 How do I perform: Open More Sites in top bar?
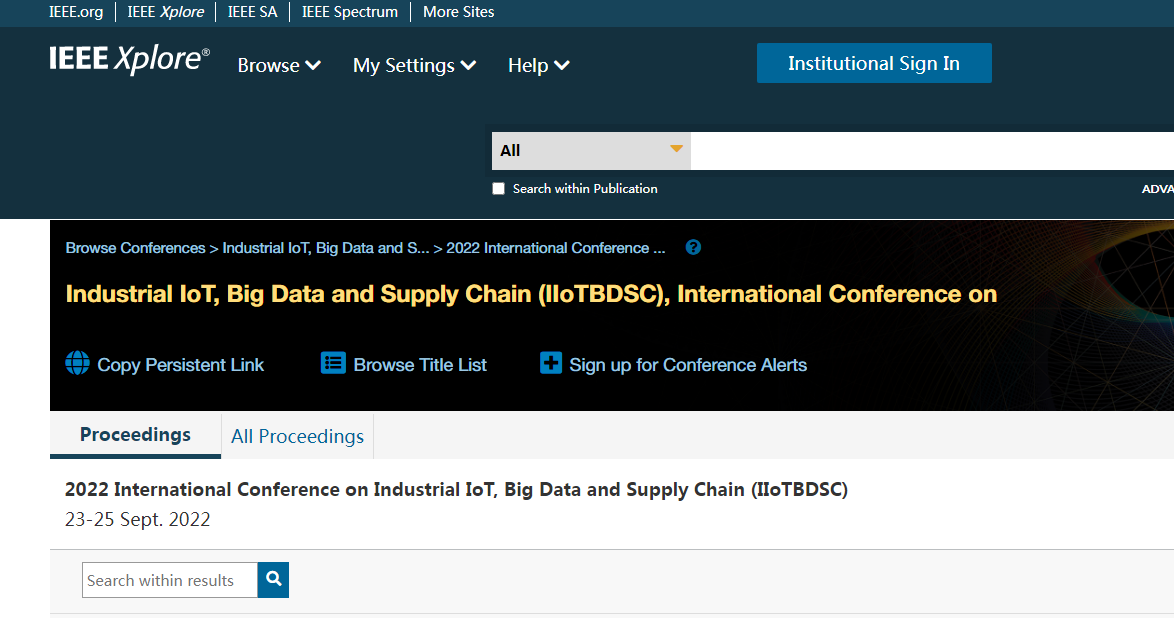[458, 12]
